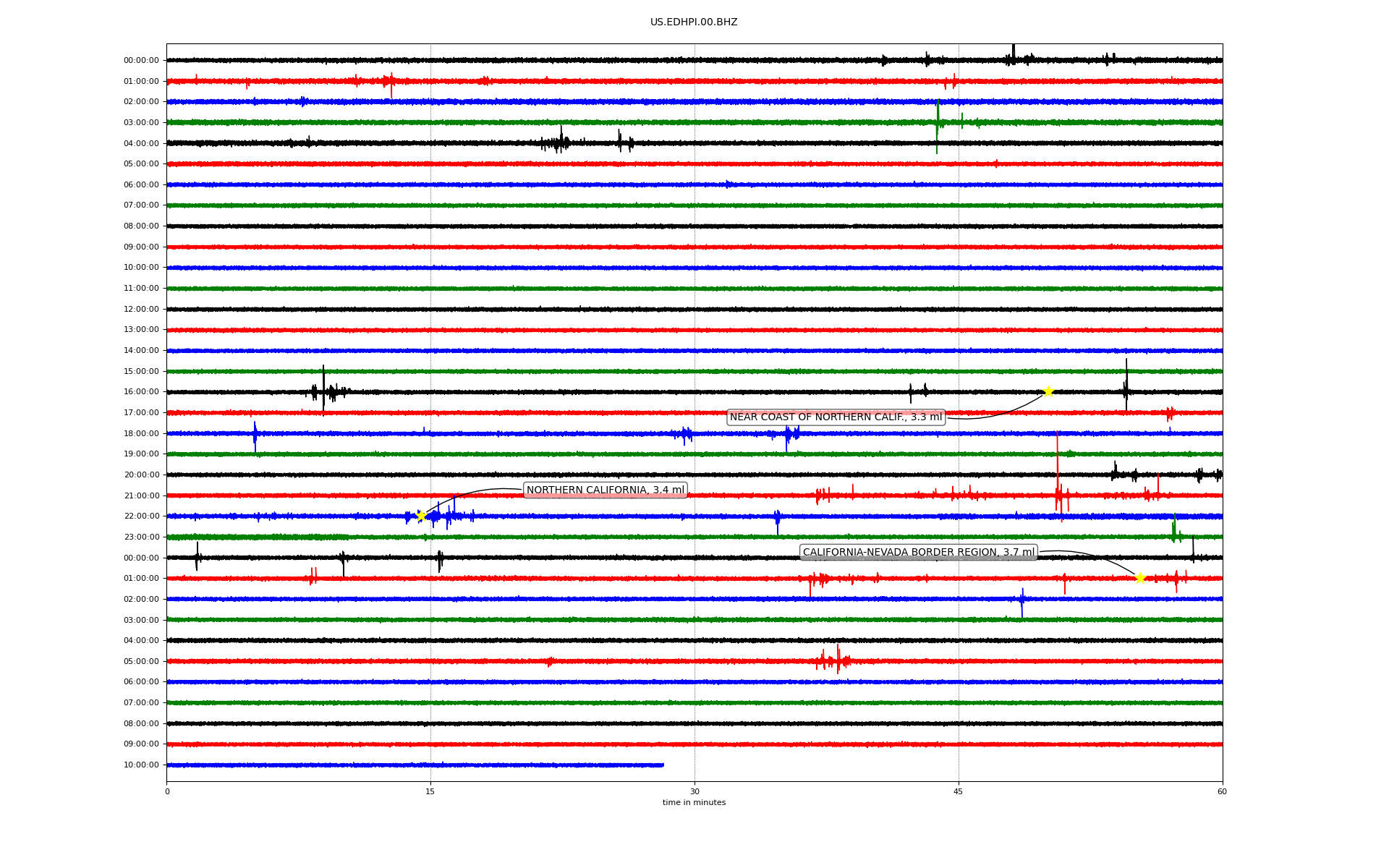The width and height of the screenshot is (1389, 868).
Task: Click the 16:00:00 row label
Action: pyautogui.click(x=141, y=392)
